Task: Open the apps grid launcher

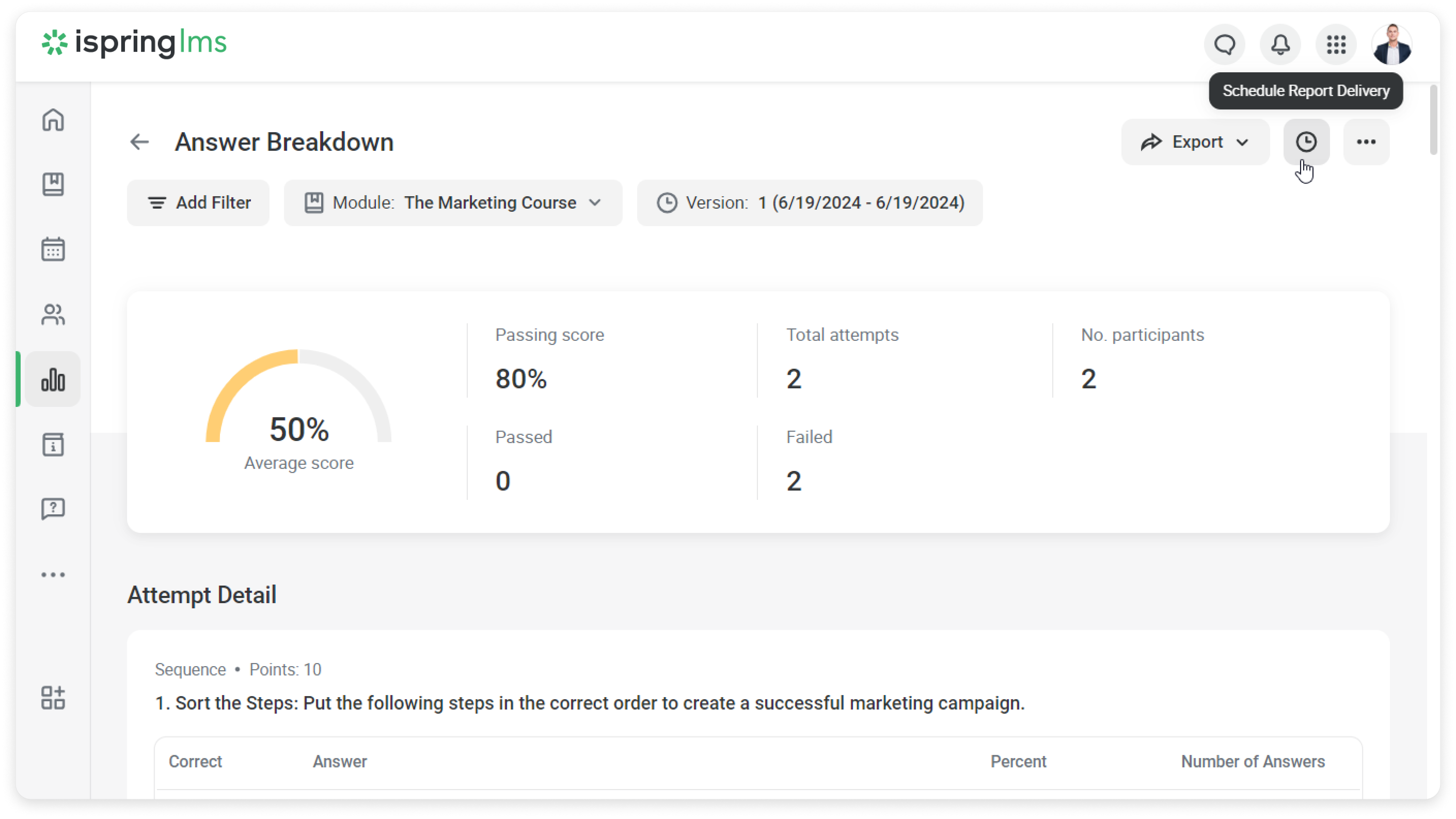Action: tap(1336, 45)
